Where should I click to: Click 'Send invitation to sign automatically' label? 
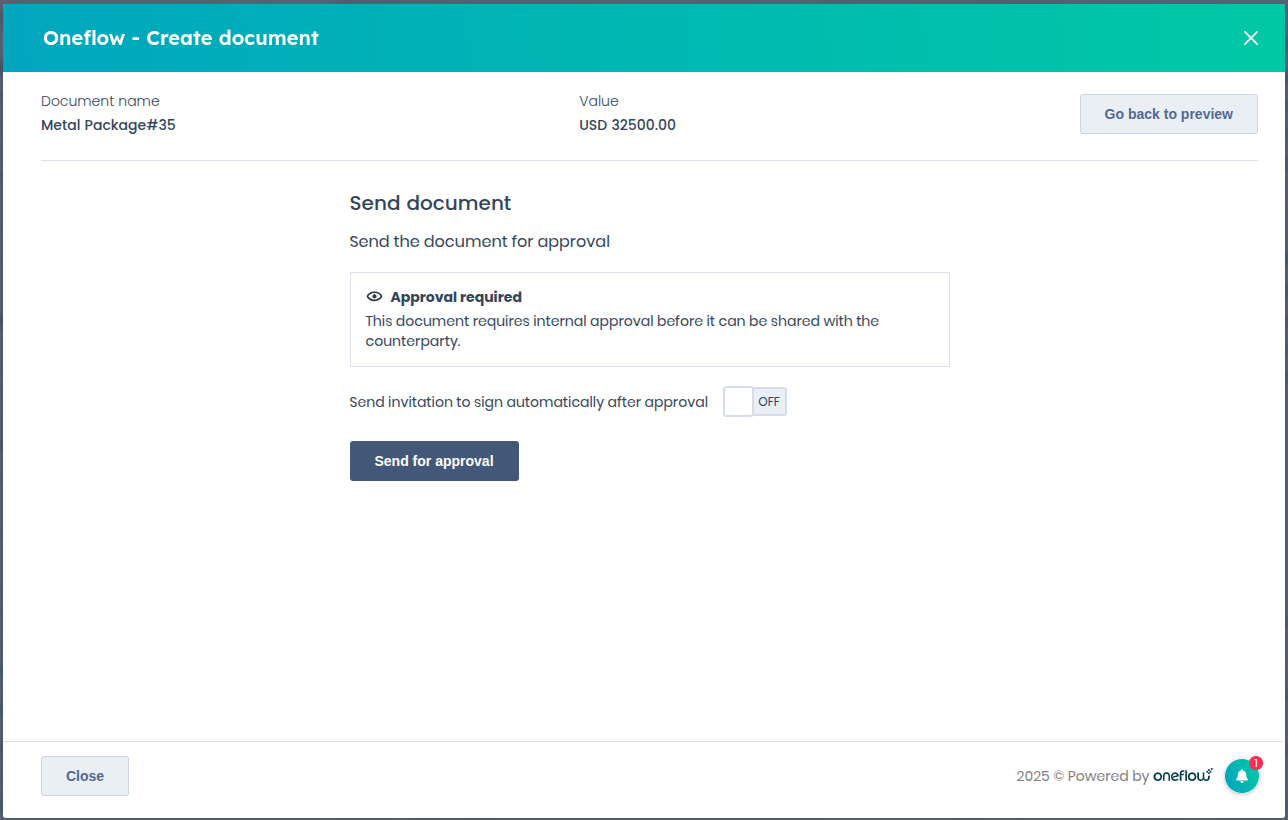coord(528,402)
